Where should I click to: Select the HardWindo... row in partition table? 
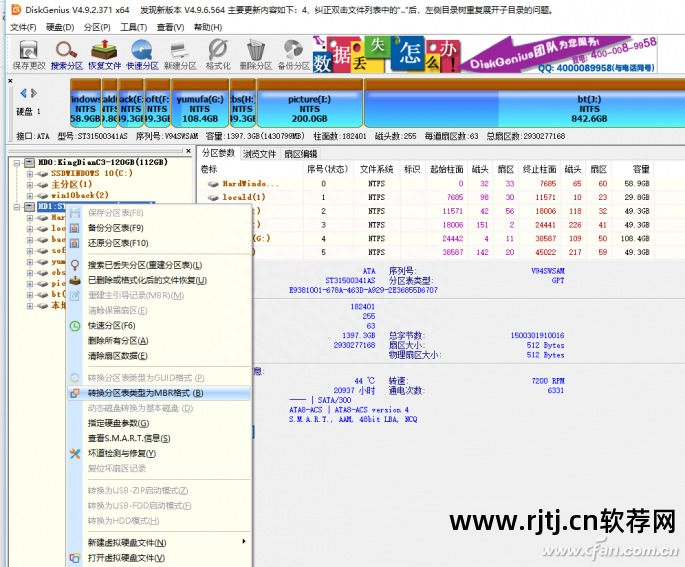pos(426,183)
